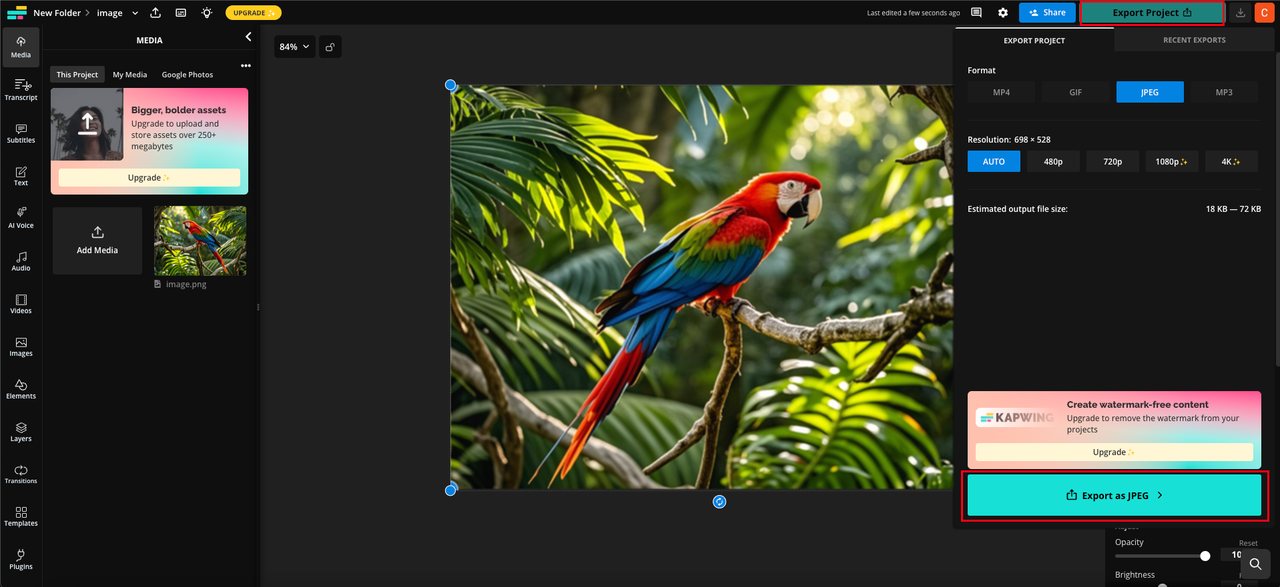Click Export as JPEG button
Screen dimensions: 1280x587
click(1113, 495)
